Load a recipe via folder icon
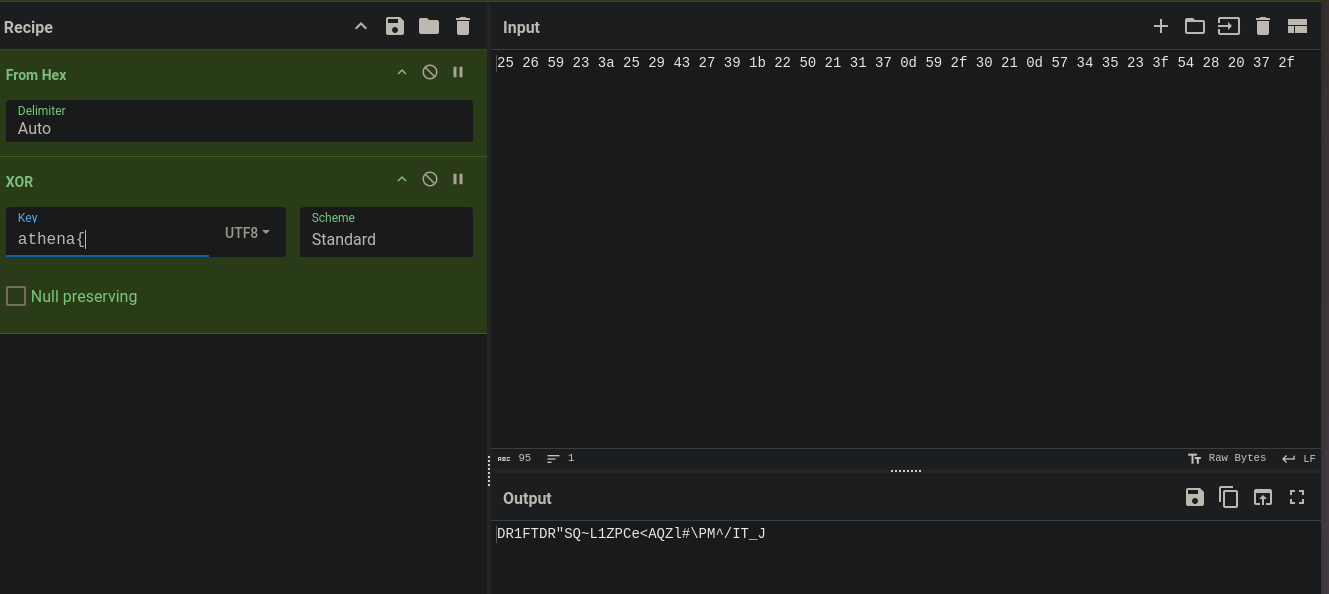 [x=429, y=27]
